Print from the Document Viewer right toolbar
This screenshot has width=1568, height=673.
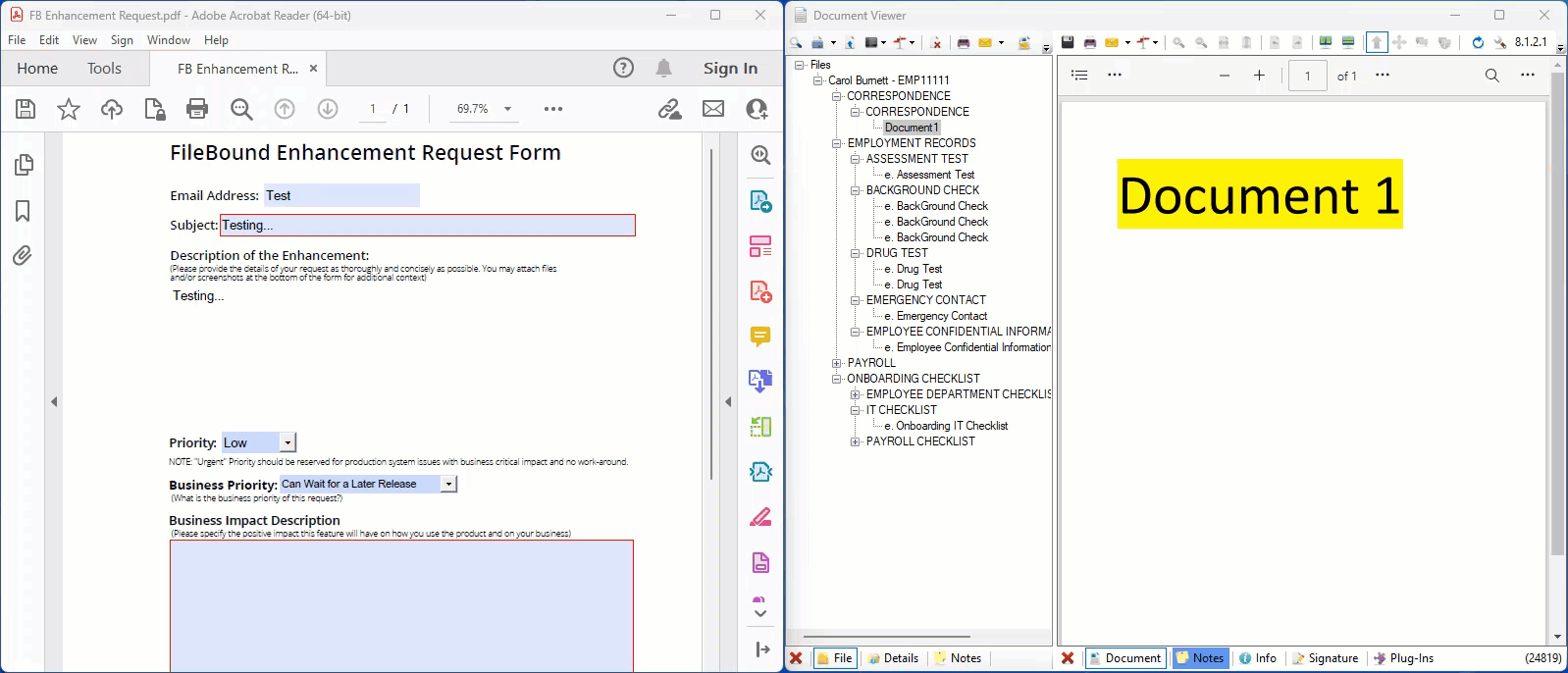point(1089,42)
